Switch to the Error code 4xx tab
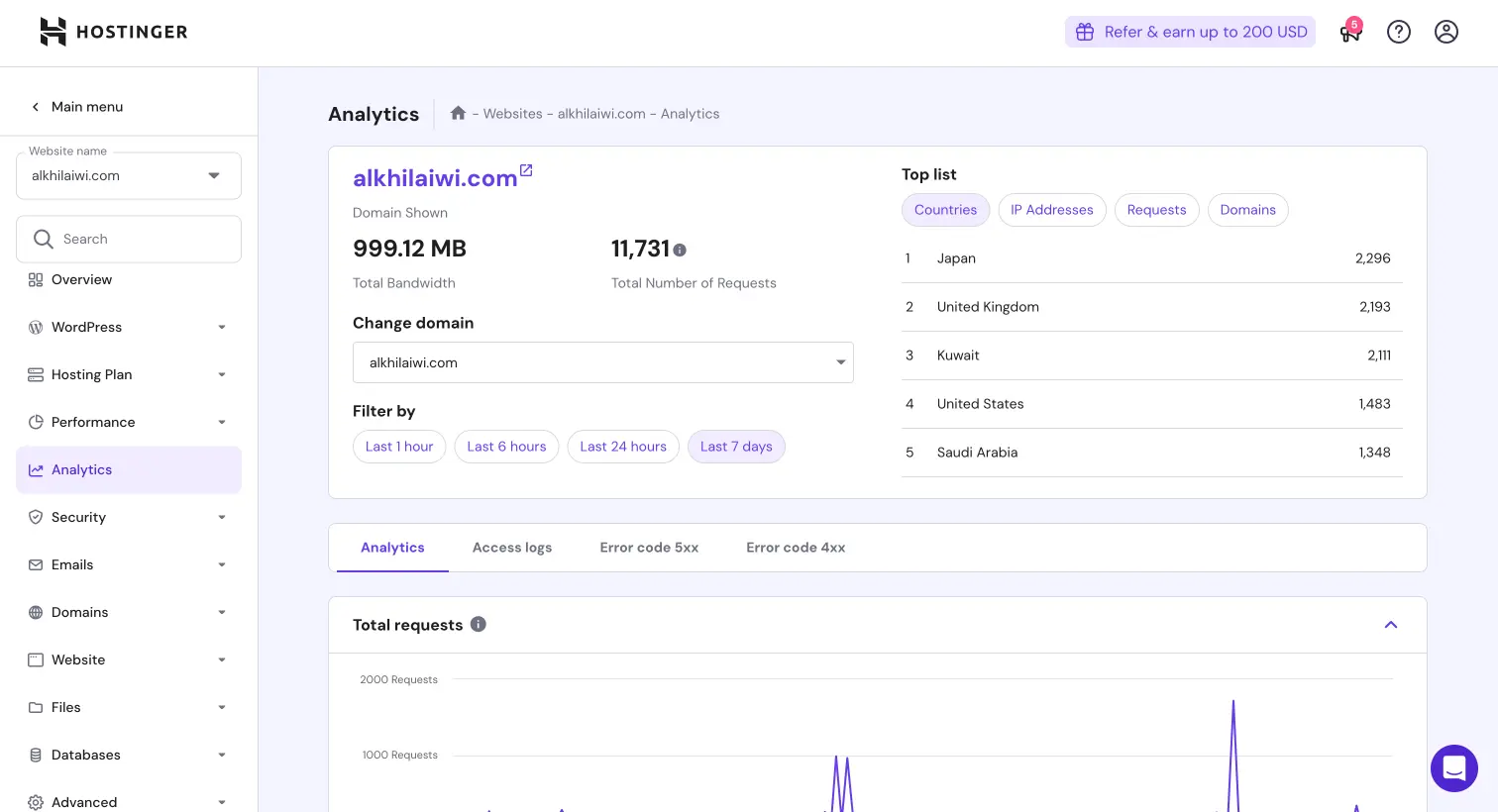1498x812 pixels. [x=796, y=548]
